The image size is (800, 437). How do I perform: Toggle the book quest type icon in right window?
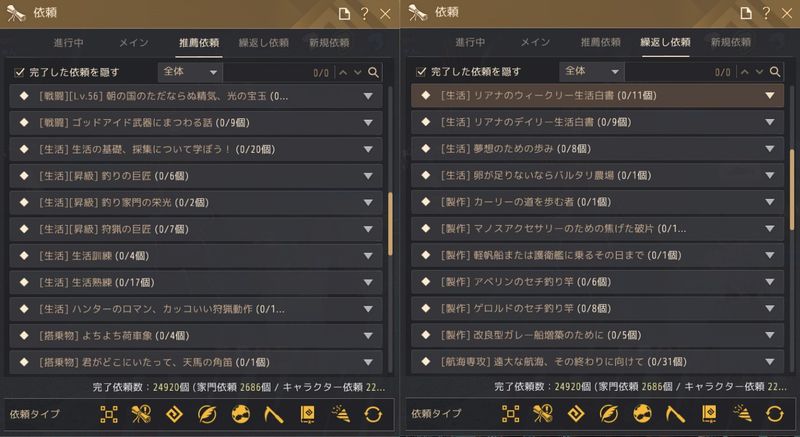pos(706,414)
